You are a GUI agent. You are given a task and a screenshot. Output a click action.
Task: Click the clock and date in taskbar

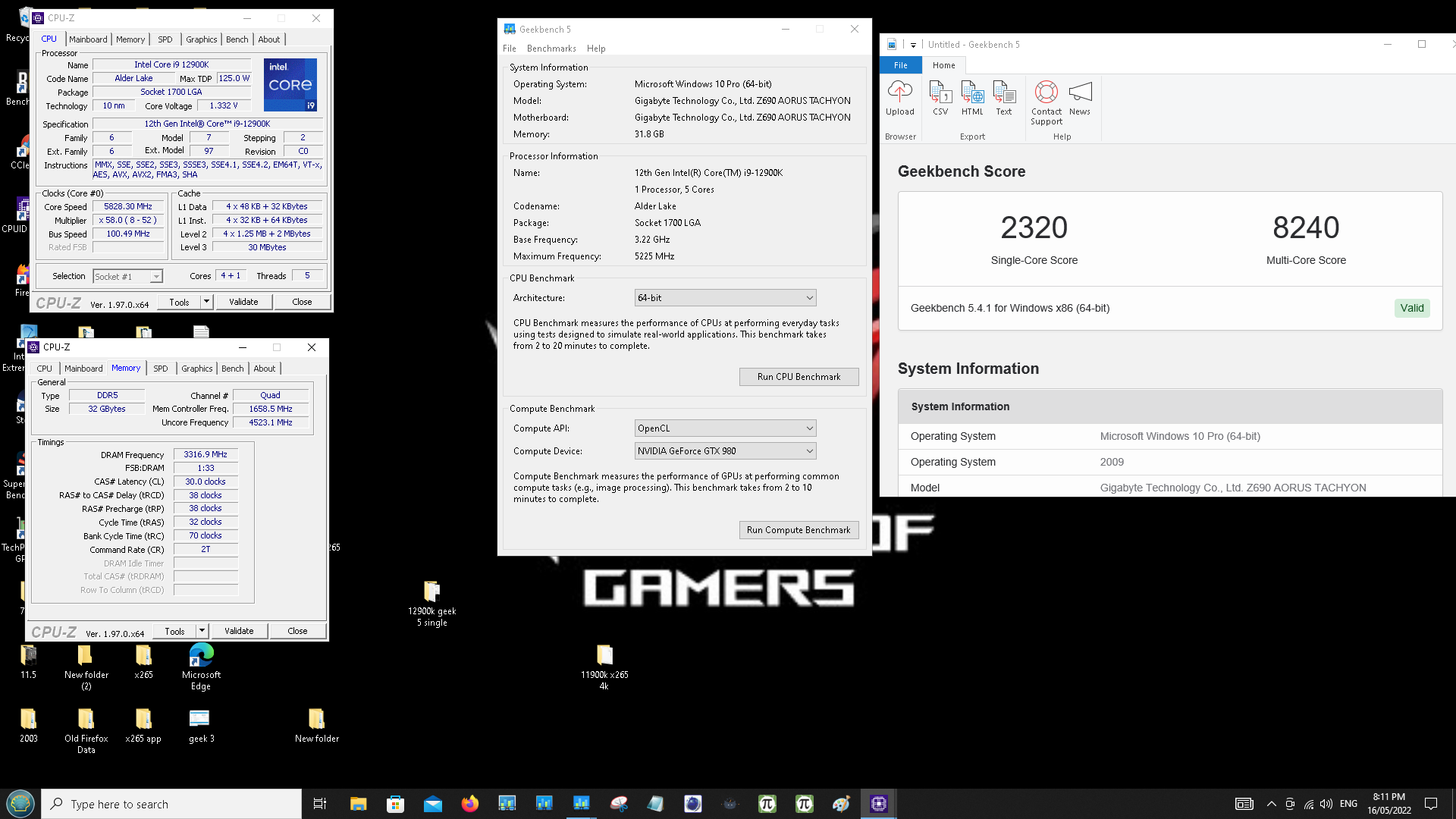1389,804
